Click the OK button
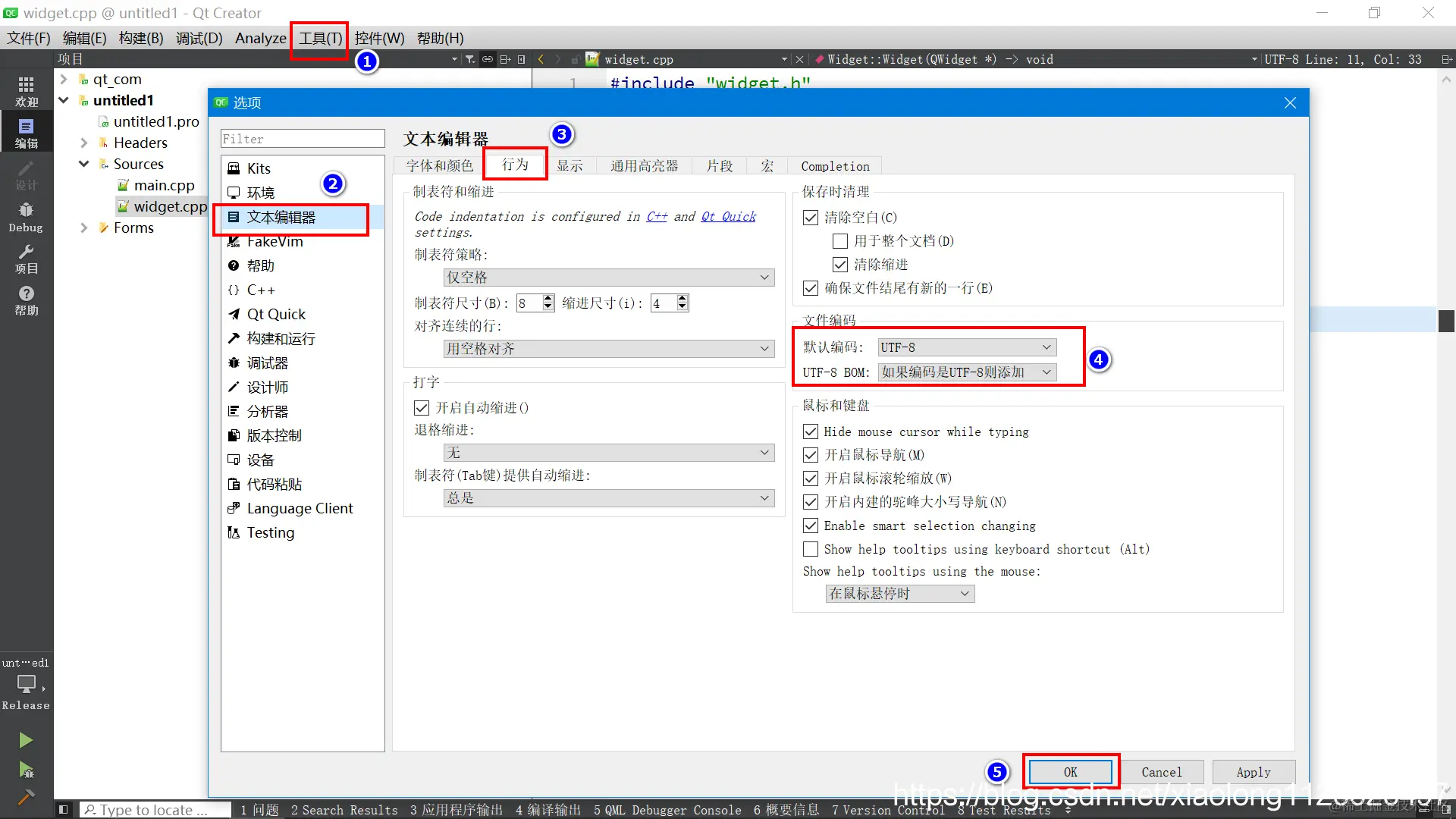Viewport: 1456px width, 819px height. (x=1070, y=772)
